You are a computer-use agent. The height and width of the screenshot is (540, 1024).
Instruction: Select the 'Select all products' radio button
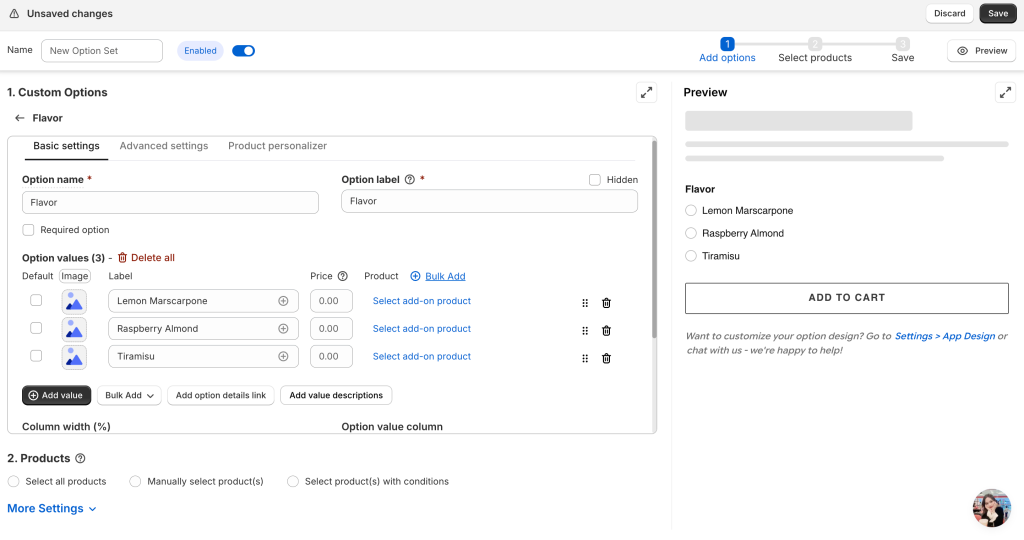click(13, 481)
